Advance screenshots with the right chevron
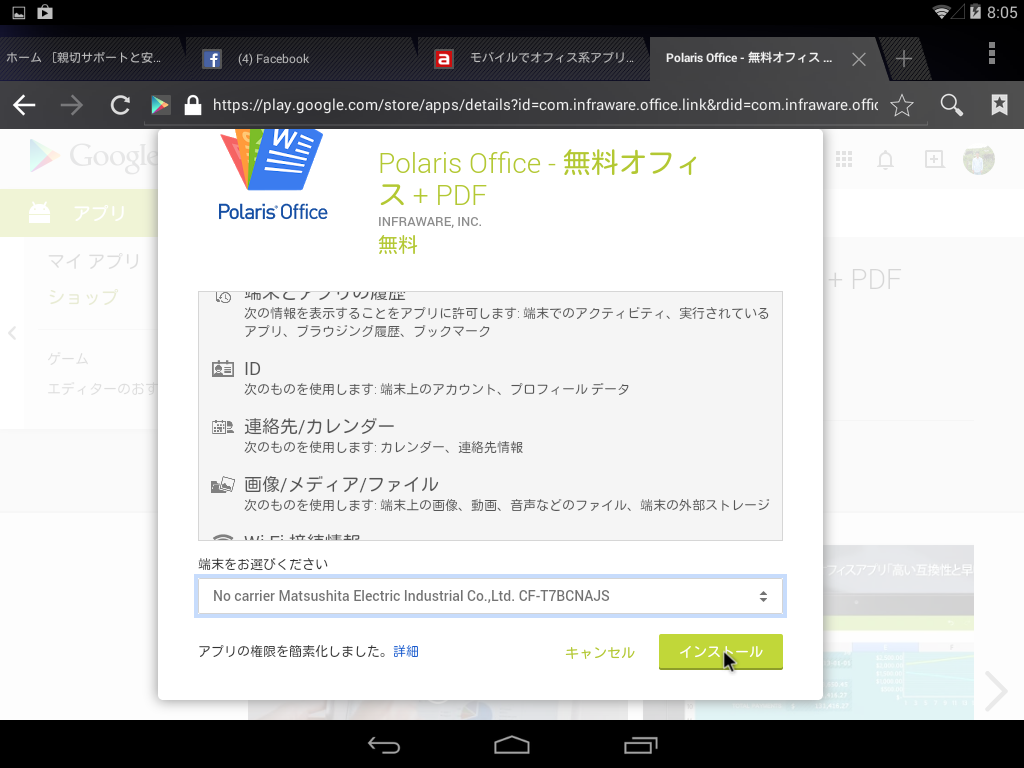Image resolution: width=1024 pixels, height=768 pixels. pos(995,690)
